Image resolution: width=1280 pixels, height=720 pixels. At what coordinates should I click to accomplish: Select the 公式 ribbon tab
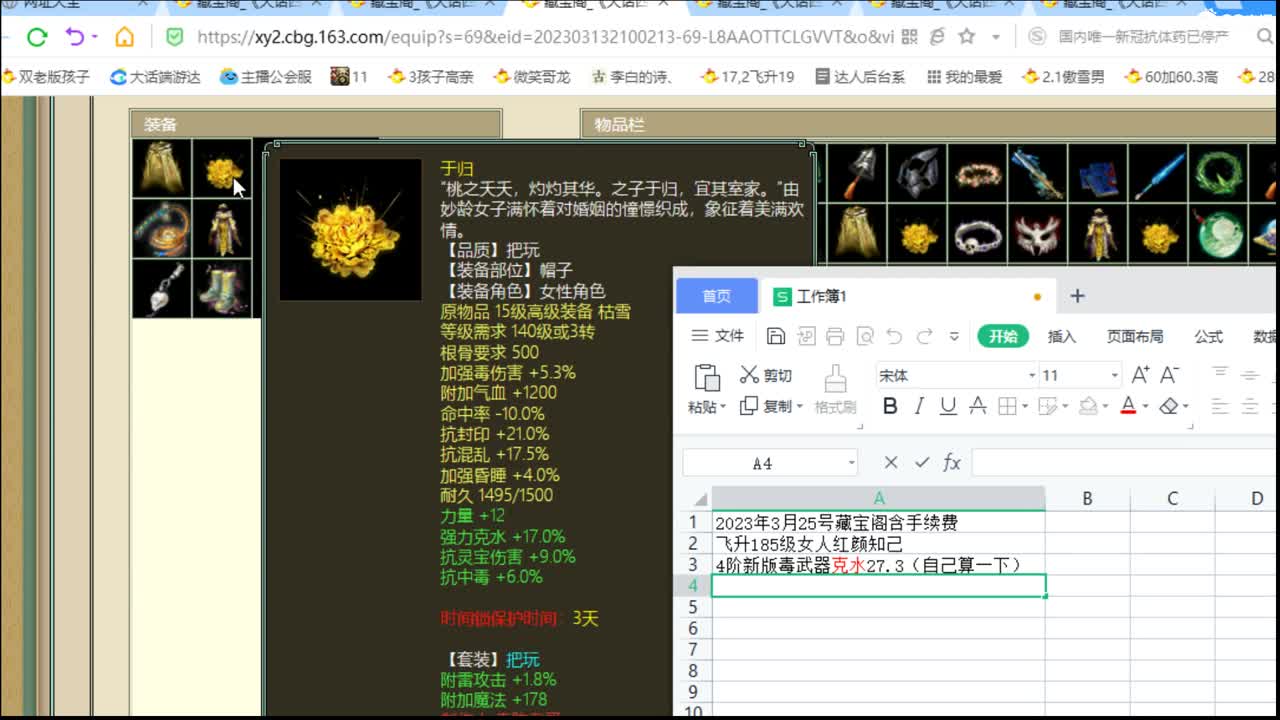pyautogui.click(x=1208, y=336)
